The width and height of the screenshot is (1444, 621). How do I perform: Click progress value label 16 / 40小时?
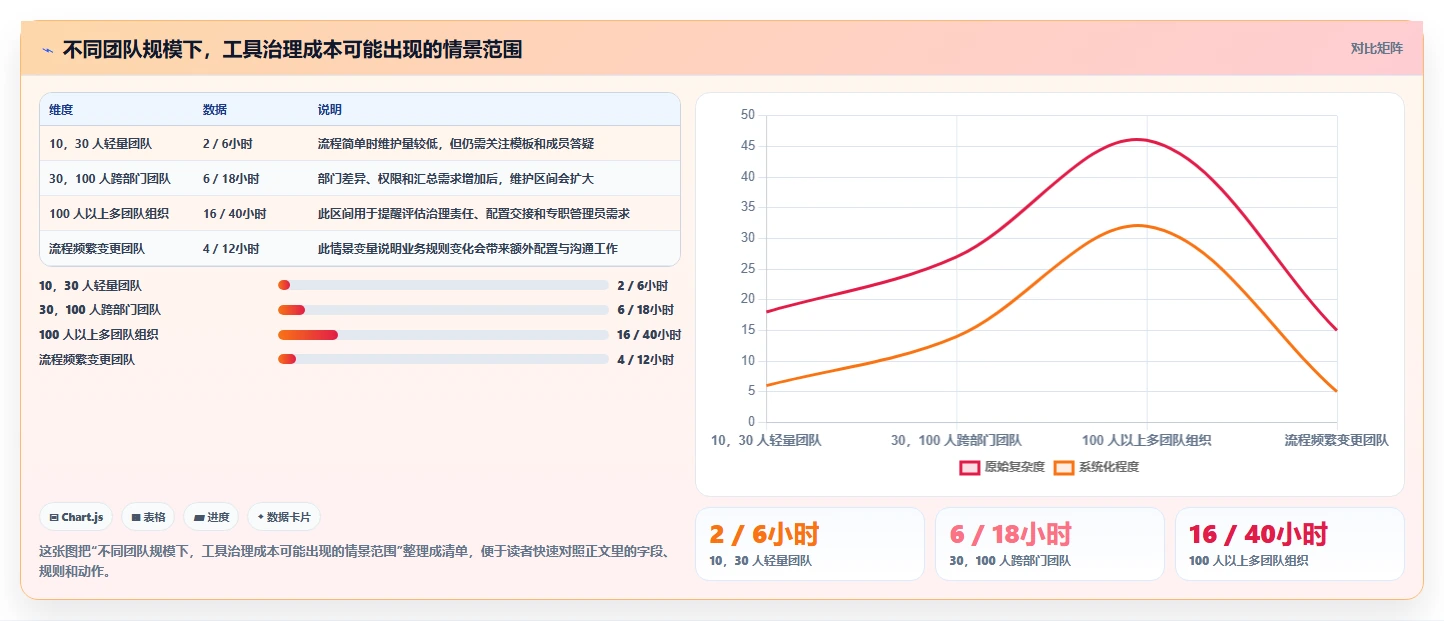(649, 335)
